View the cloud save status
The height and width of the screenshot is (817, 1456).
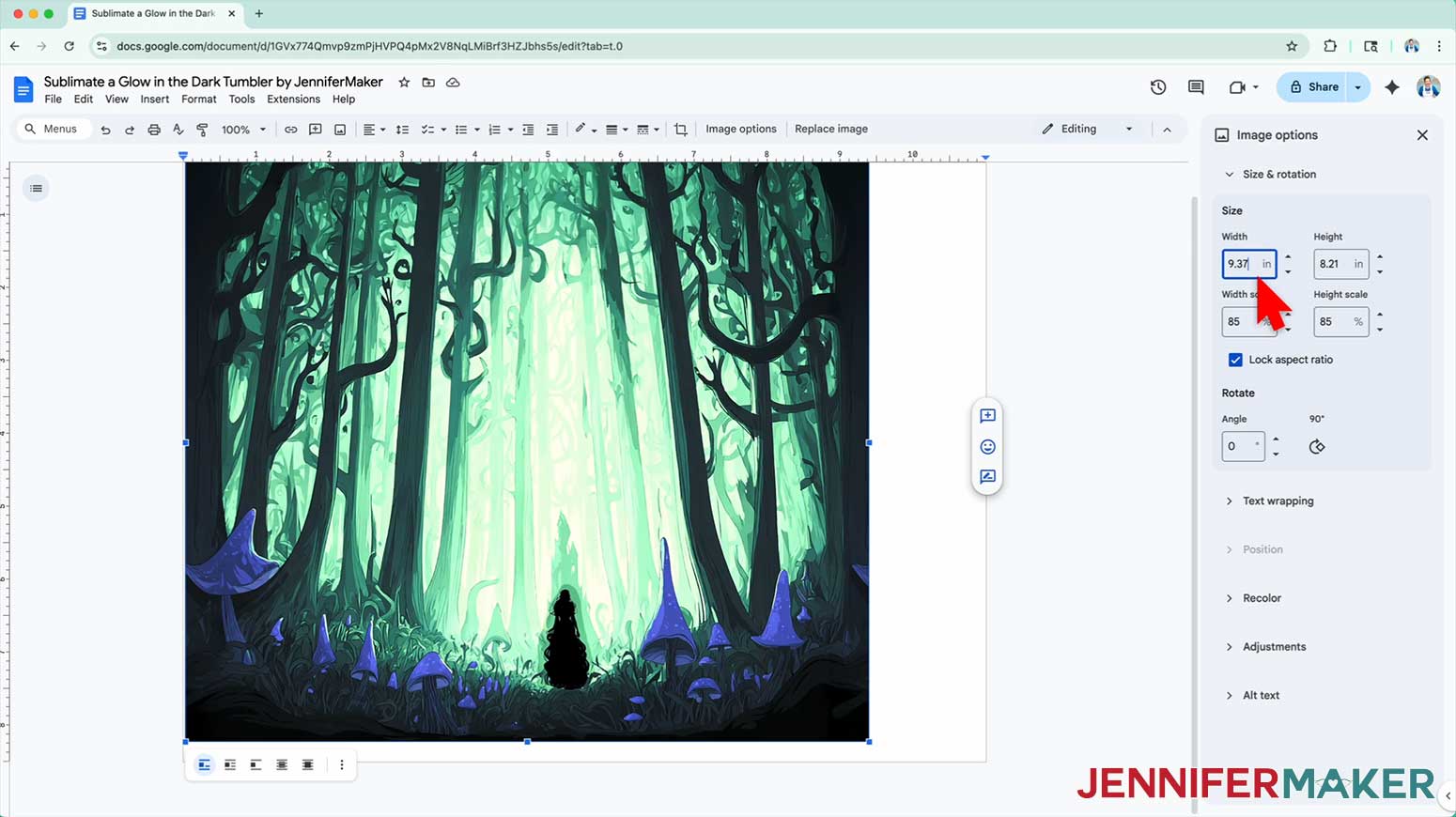pyautogui.click(x=453, y=83)
